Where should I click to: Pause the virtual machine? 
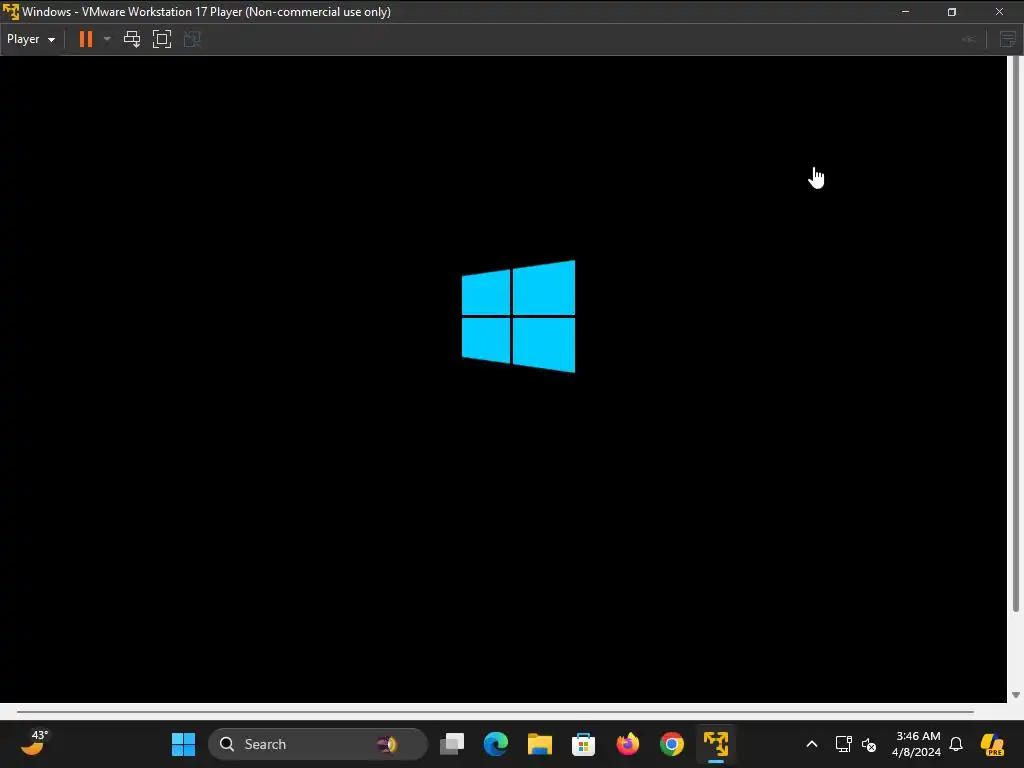click(x=86, y=39)
